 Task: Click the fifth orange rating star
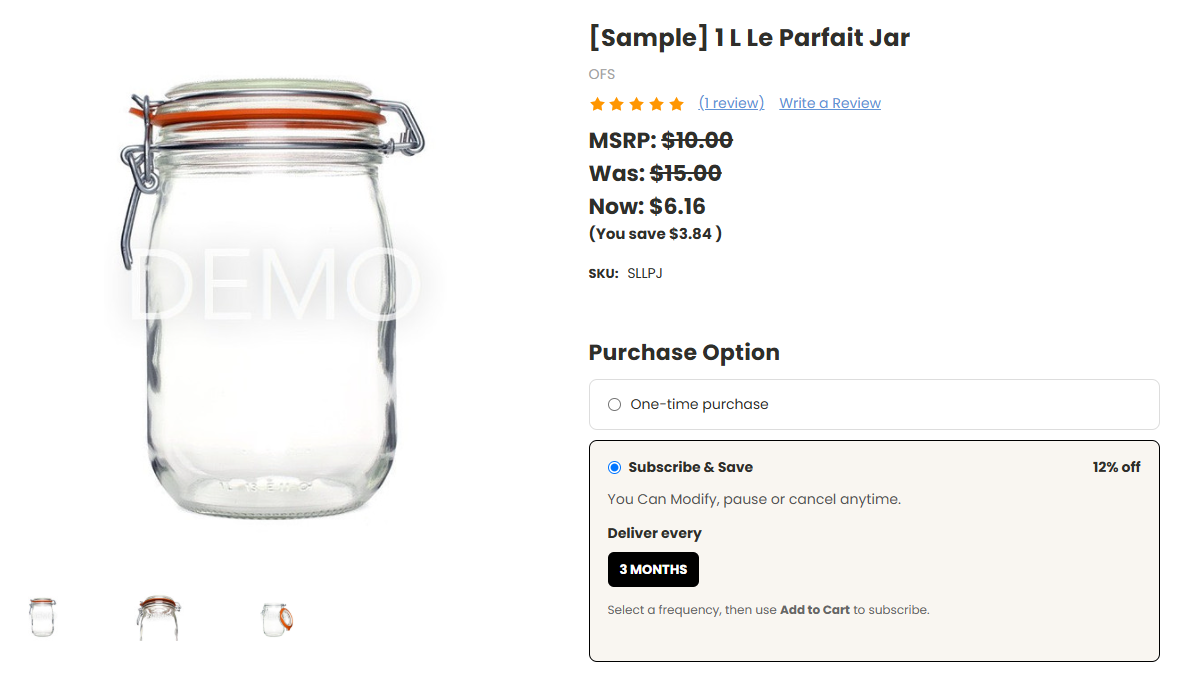677,104
